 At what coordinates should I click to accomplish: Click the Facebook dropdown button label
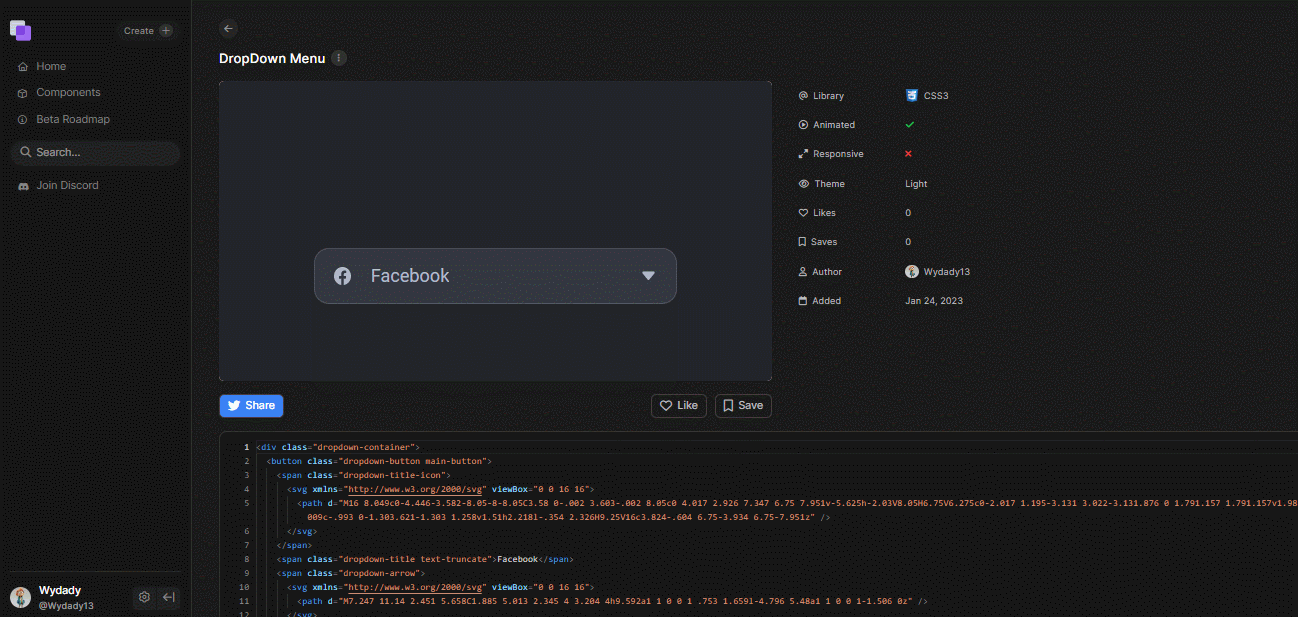(410, 276)
